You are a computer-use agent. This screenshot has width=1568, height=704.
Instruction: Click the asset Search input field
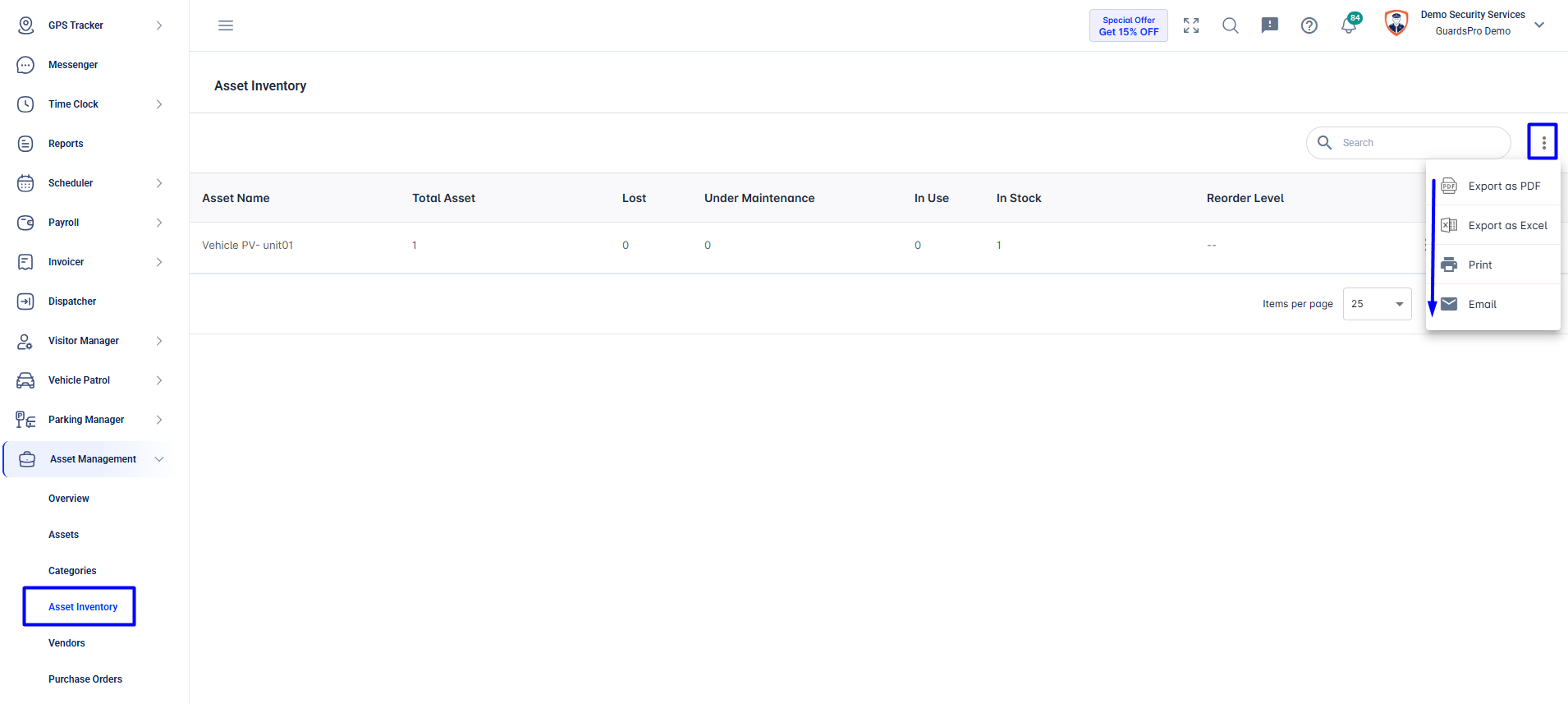pyautogui.click(x=1409, y=143)
